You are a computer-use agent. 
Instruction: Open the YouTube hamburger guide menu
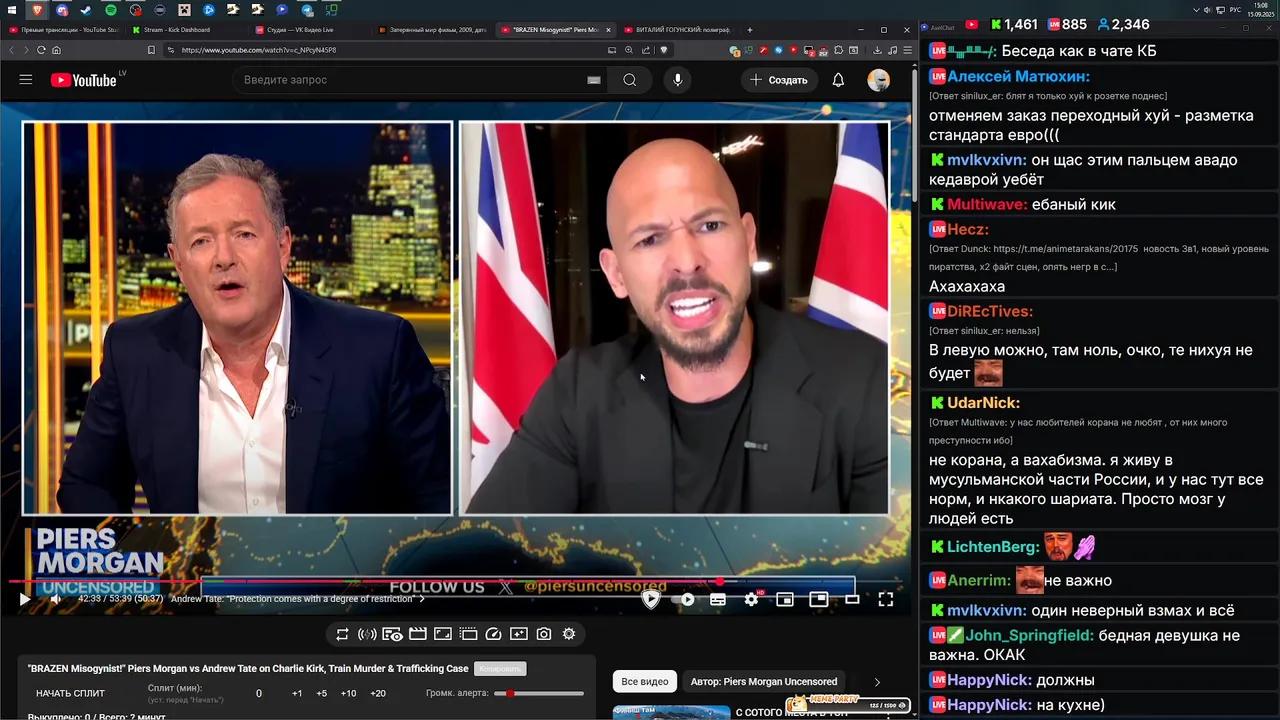(26, 80)
